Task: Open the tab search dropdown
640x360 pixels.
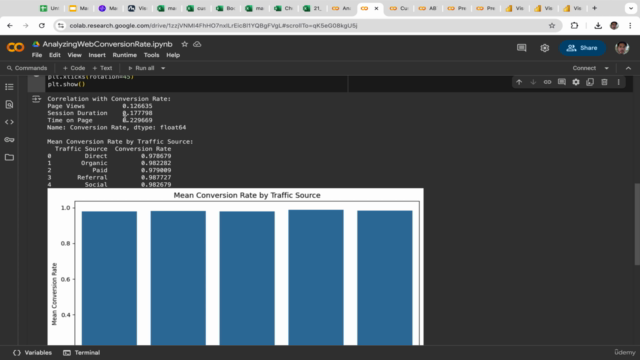Action: [631, 8]
